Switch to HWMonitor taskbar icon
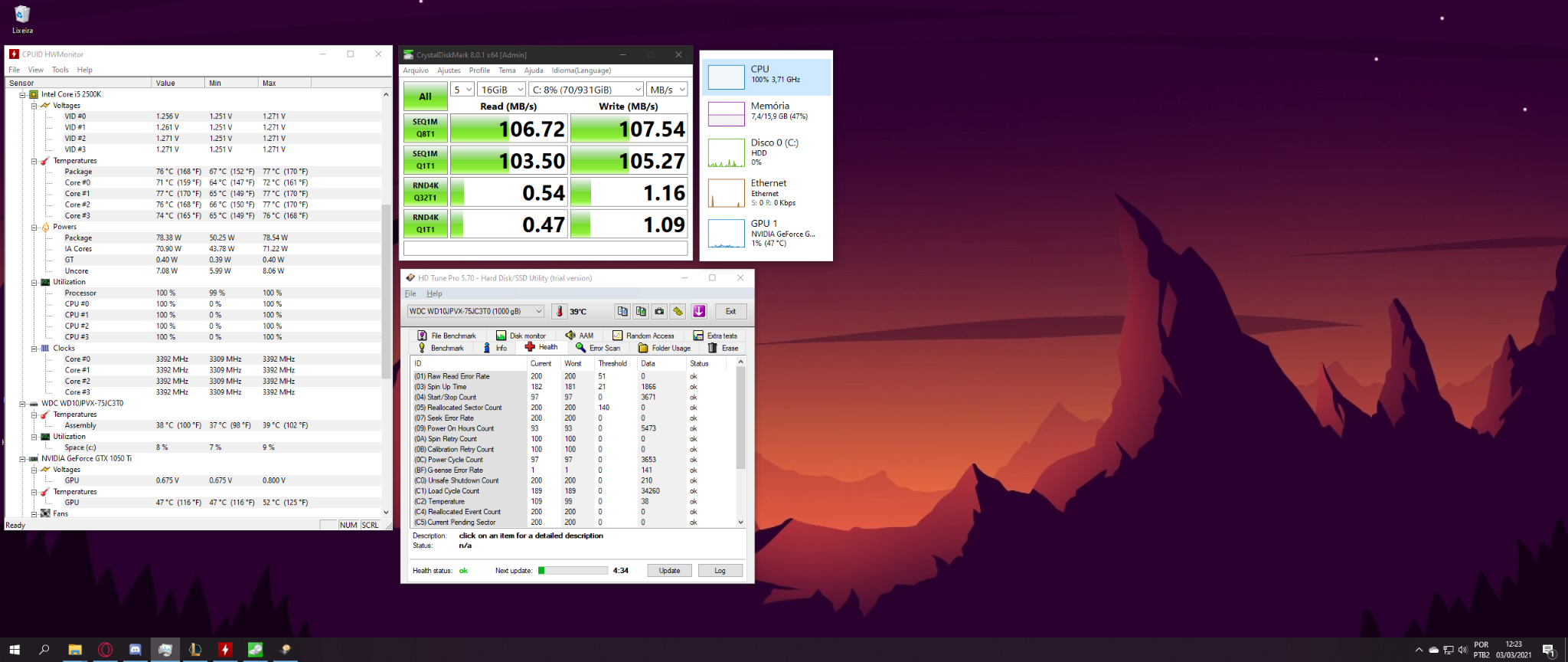 point(225,650)
